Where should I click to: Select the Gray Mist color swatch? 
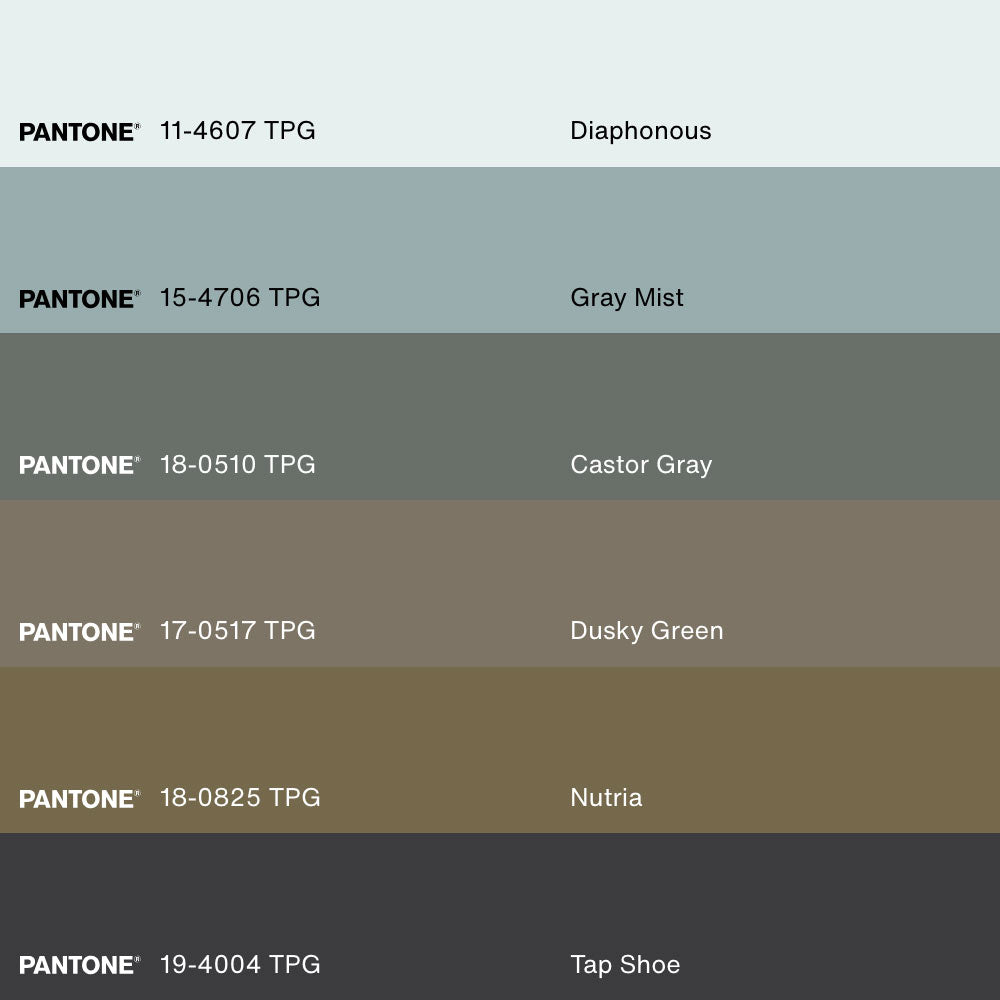click(500, 230)
